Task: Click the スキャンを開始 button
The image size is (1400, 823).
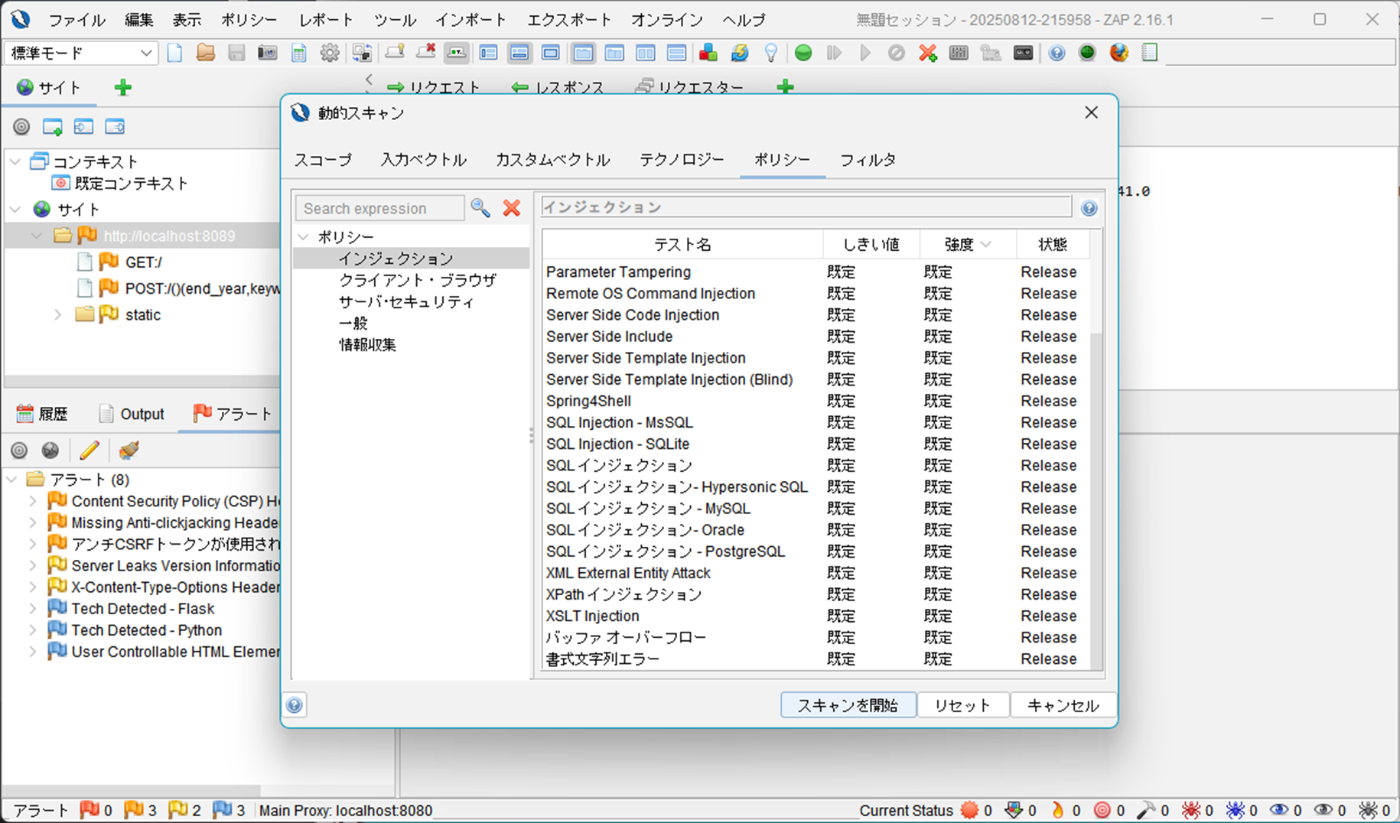Action: (848, 705)
